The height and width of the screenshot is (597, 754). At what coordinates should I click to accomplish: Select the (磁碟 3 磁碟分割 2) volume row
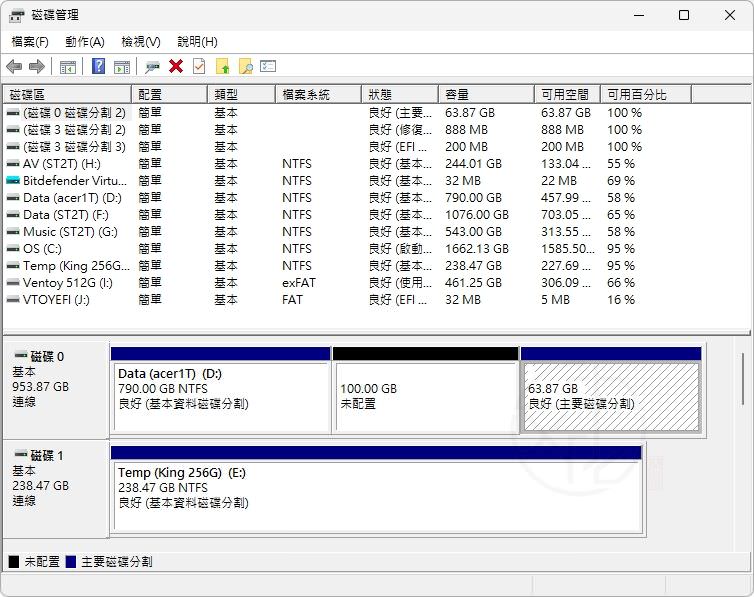[376, 130]
